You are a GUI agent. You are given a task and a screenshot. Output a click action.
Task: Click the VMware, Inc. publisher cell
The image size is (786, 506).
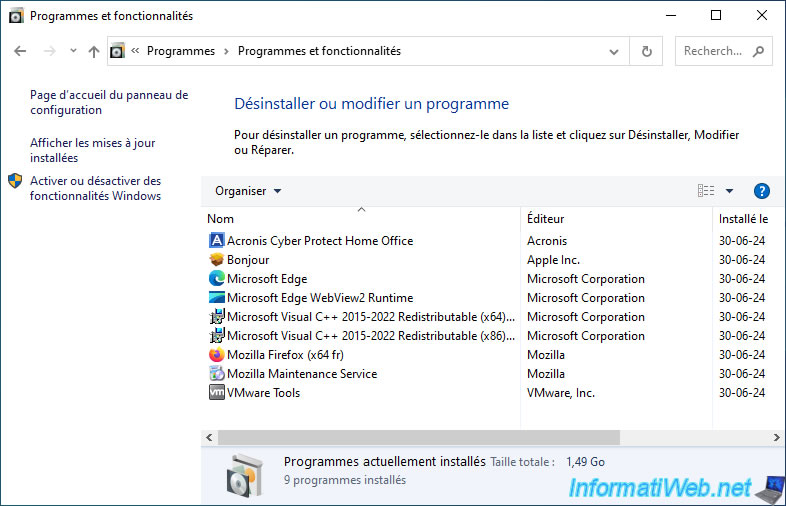(560, 393)
